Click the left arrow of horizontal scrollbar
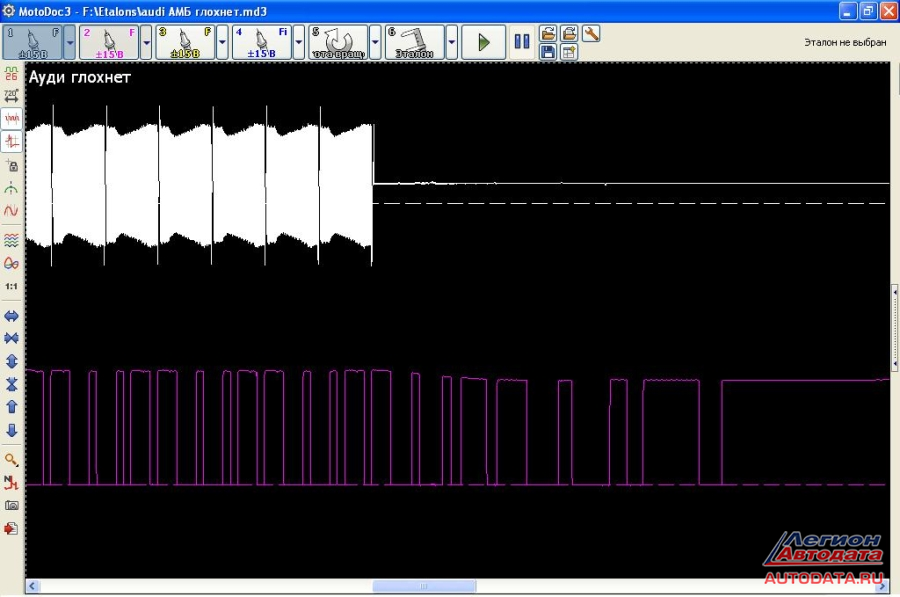This screenshot has width=900, height=597. pos(33,586)
